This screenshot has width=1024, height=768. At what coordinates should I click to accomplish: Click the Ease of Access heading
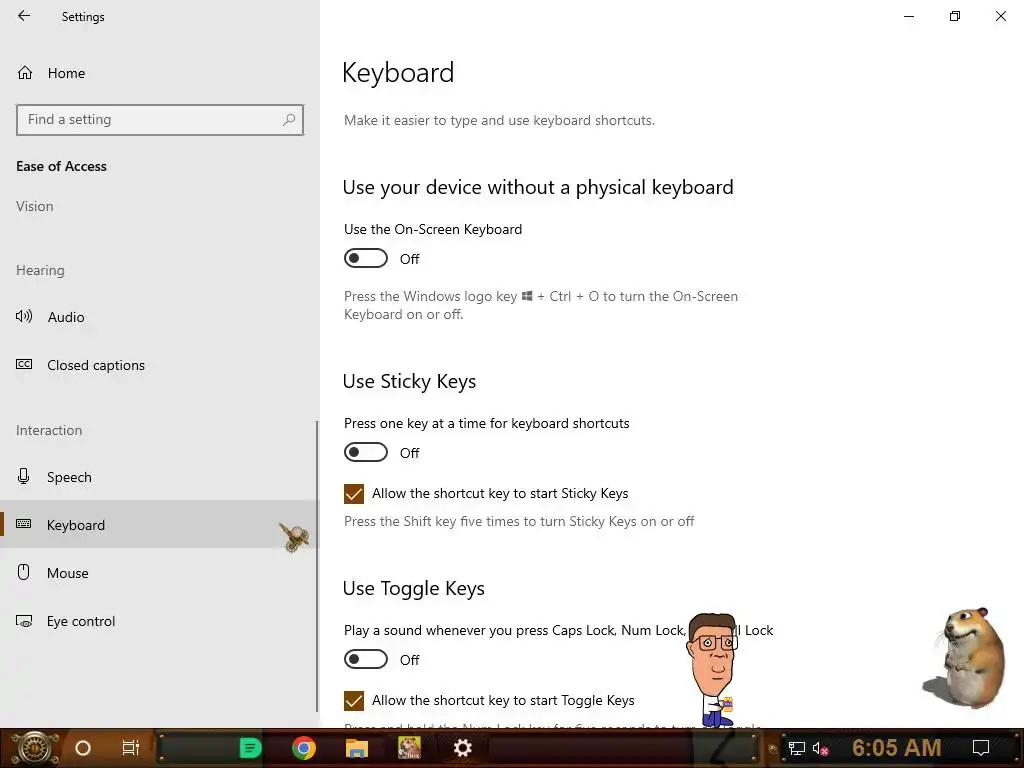[x=61, y=167]
